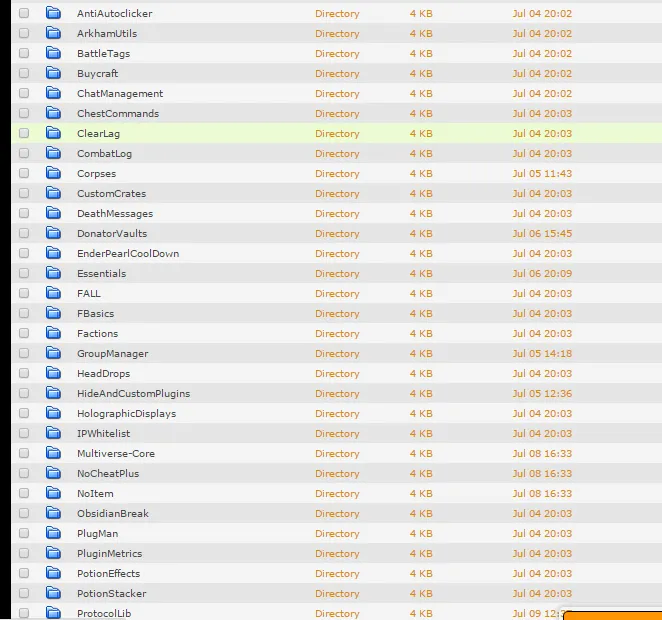Screen dimensions: 662x620
Task: Open the ClearLag folder icon
Action: click(x=53, y=133)
